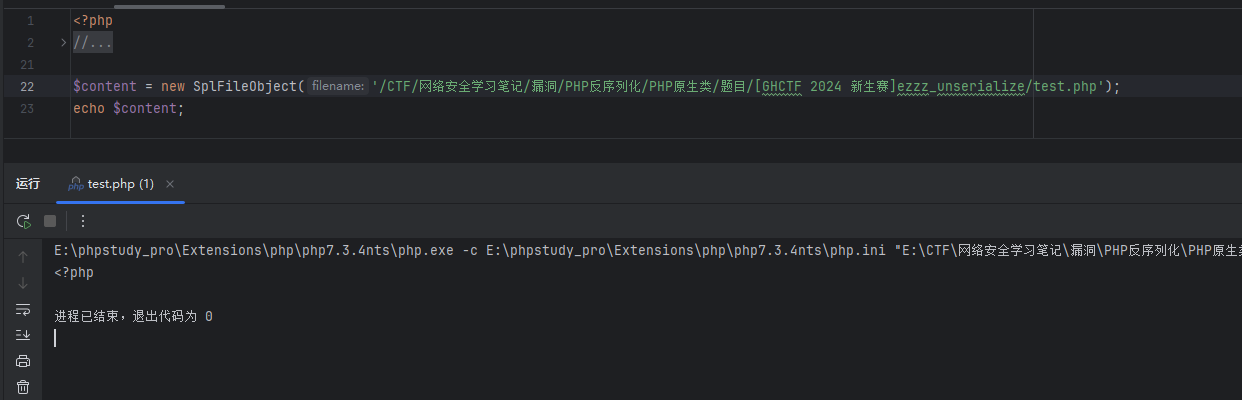Click line number 22 in the gutter
This screenshot has width=1242, height=400.
27,87
